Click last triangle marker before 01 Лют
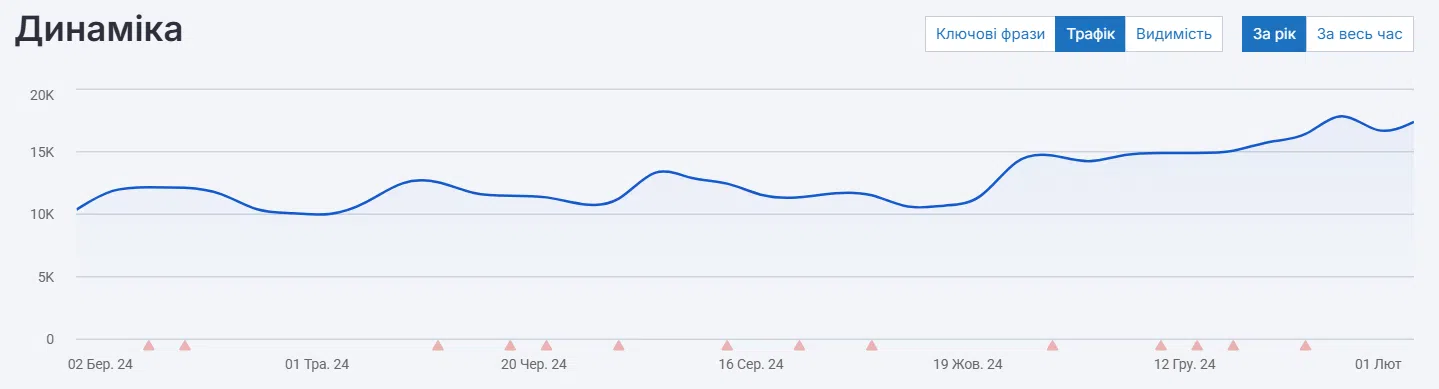Image resolution: width=1439 pixels, height=389 pixels. 1305,345
